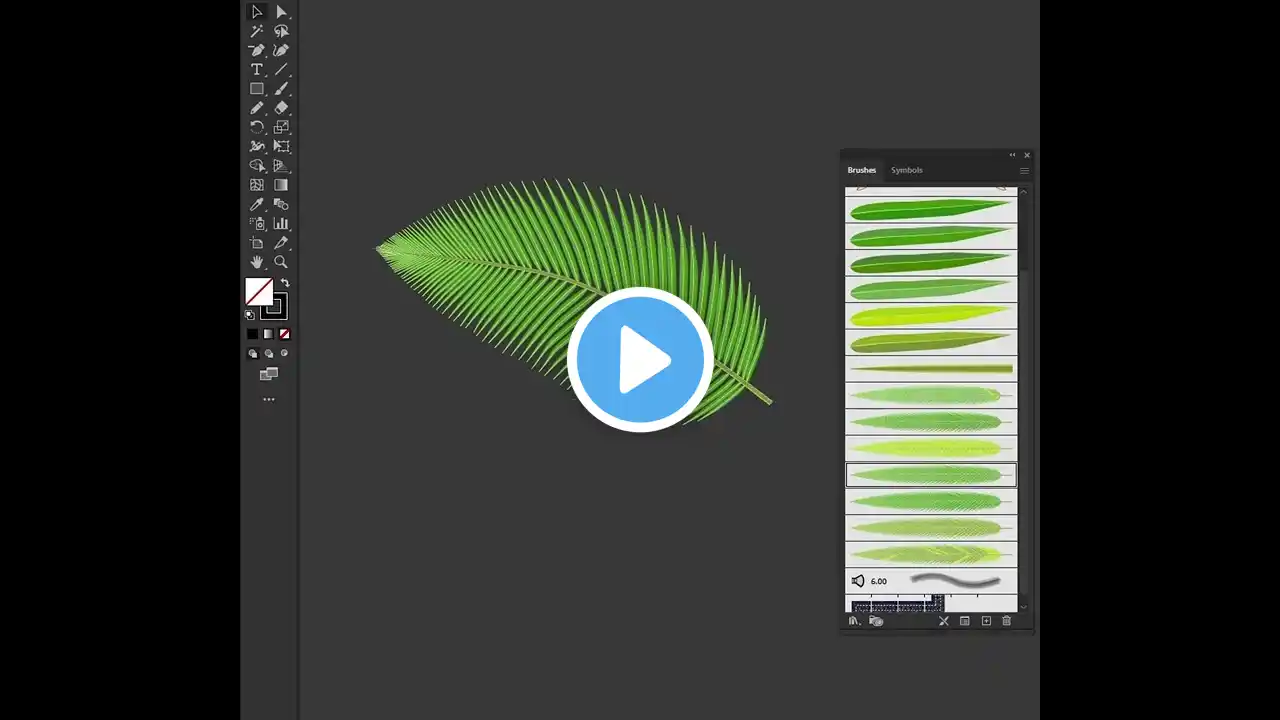Apply solid Color mode button
Image resolution: width=1280 pixels, height=720 pixels.
pos(253,334)
